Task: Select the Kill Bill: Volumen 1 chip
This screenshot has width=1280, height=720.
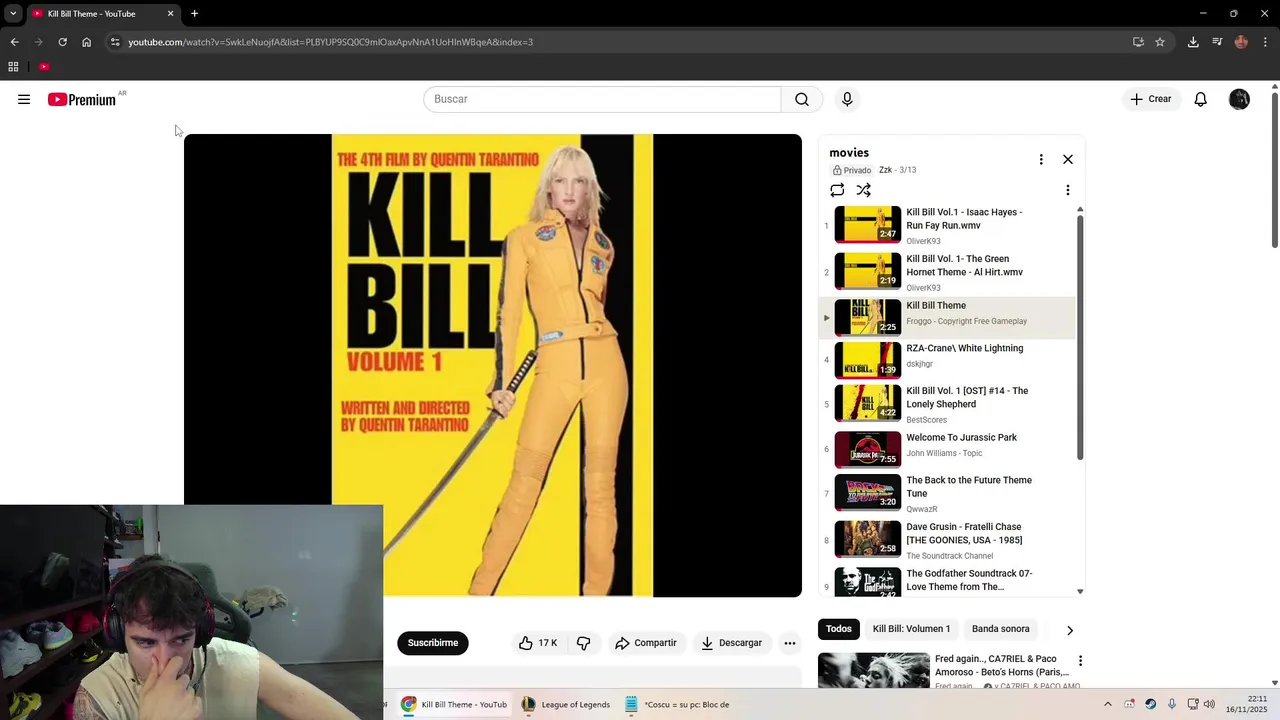Action: click(x=911, y=629)
